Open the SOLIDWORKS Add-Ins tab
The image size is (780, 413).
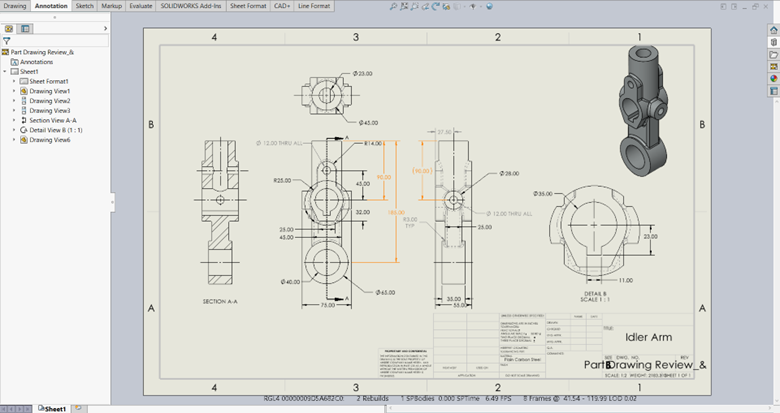pos(191,6)
